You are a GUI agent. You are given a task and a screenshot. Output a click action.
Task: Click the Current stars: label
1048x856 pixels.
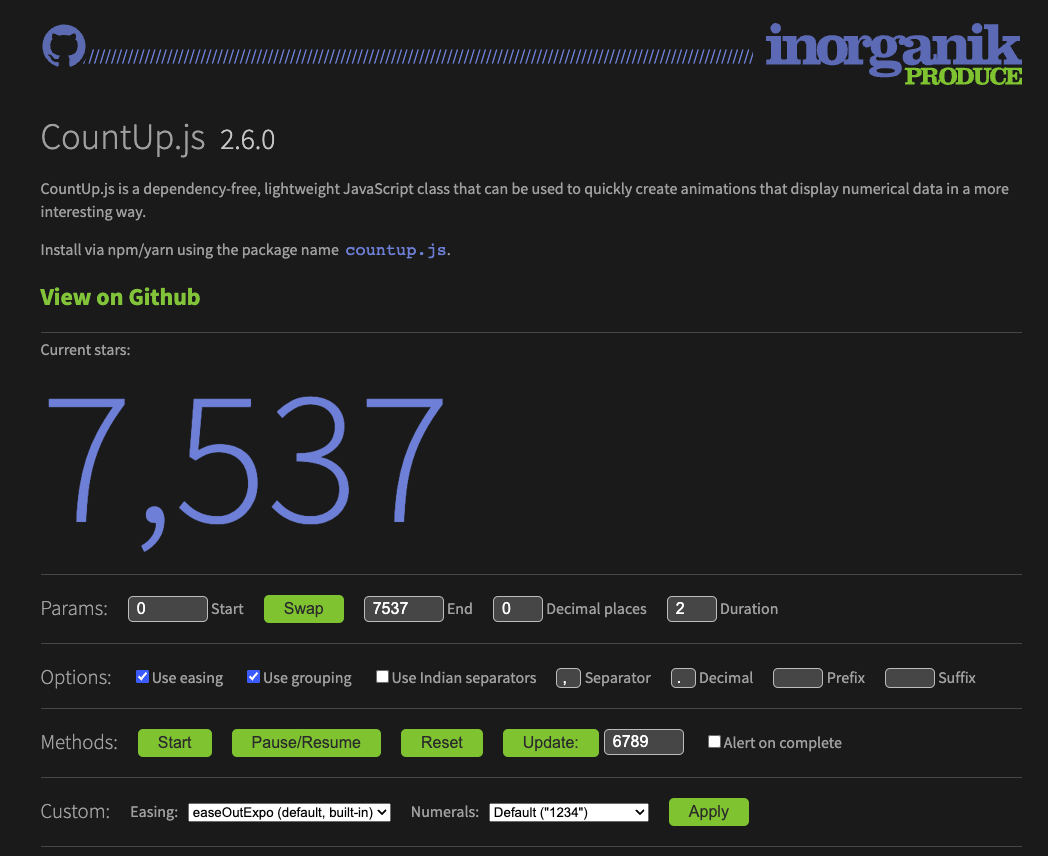click(x=86, y=350)
